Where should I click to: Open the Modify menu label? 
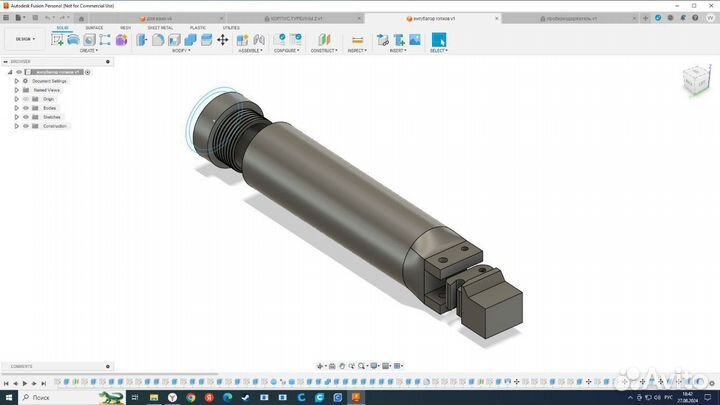(x=181, y=50)
